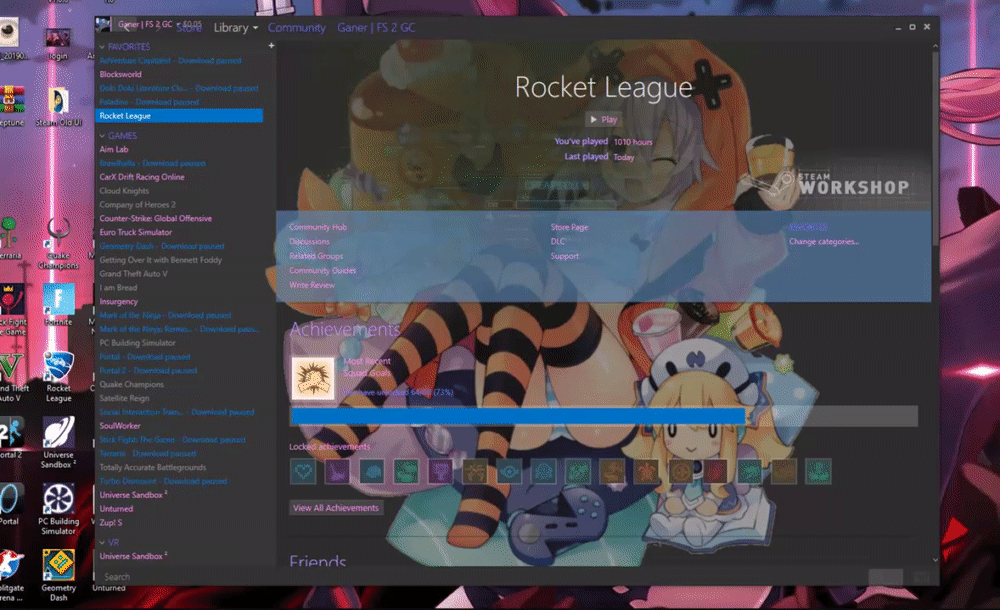Screen dimensions: 1000x610
Task: Select Satellite Reign in games list
Action: click(124, 398)
